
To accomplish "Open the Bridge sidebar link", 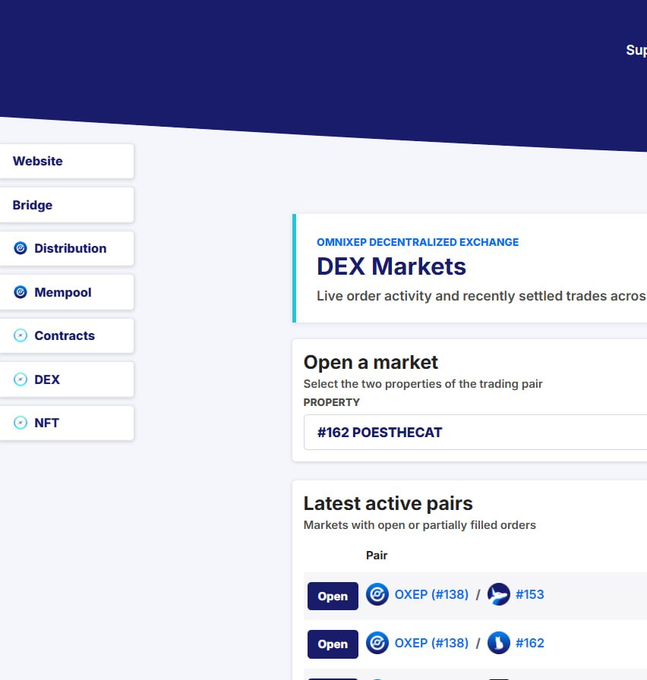I will tap(66, 205).
